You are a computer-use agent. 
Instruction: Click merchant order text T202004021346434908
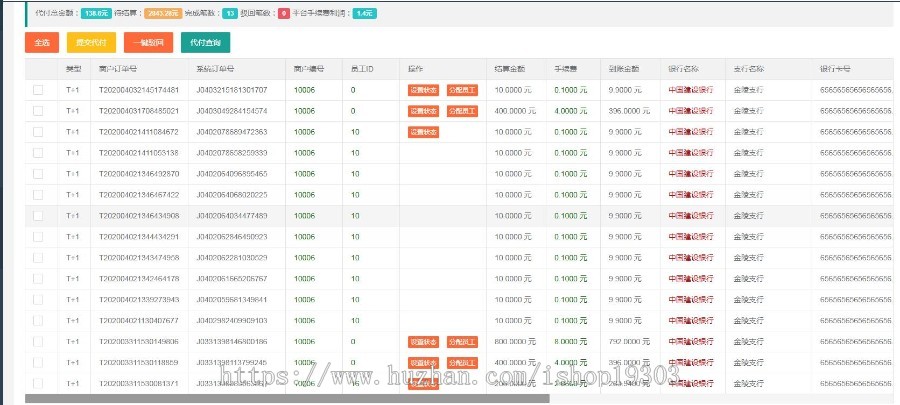[x=139, y=216]
